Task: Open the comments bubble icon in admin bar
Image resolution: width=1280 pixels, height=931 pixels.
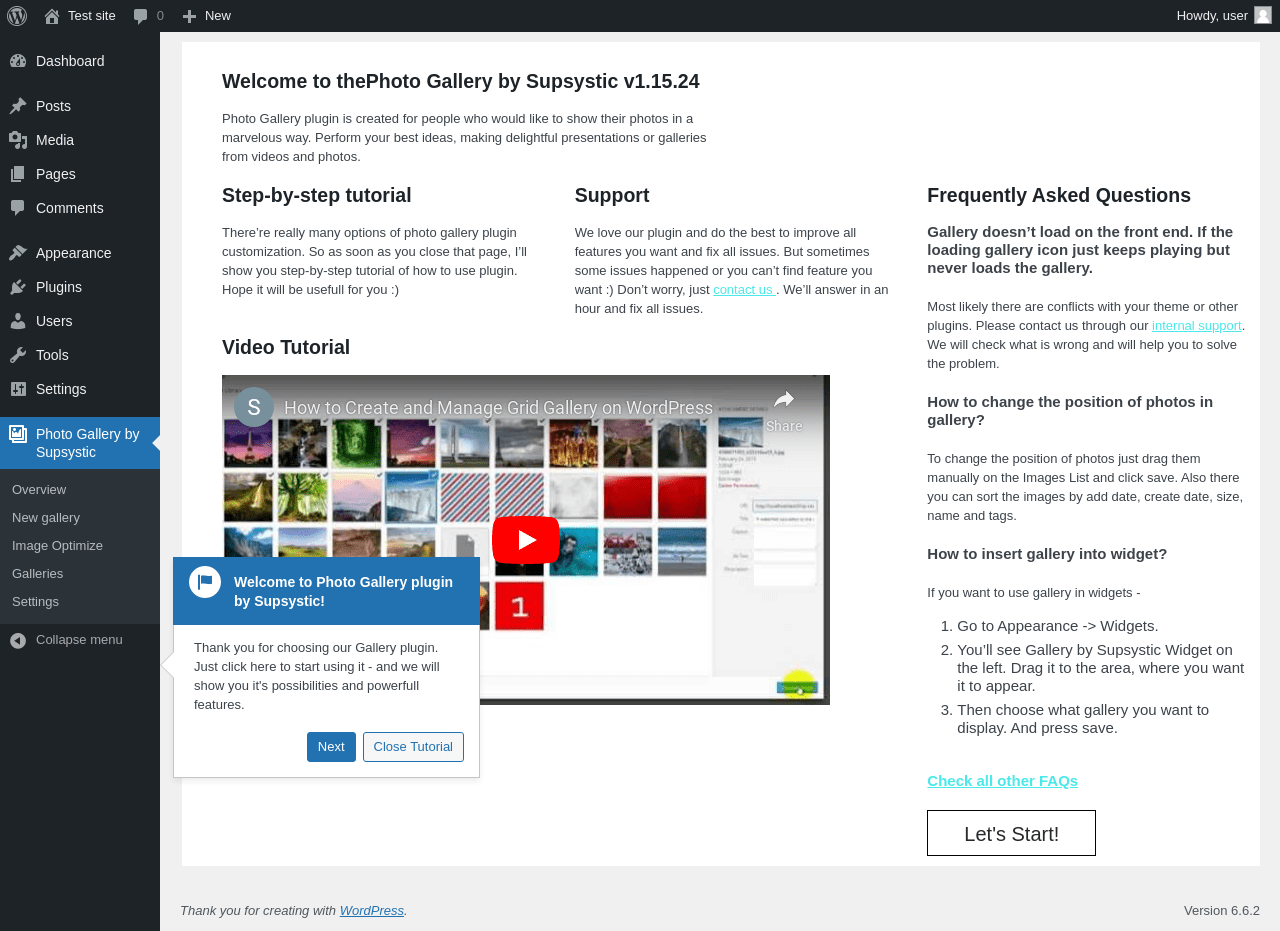Action: [x=141, y=16]
